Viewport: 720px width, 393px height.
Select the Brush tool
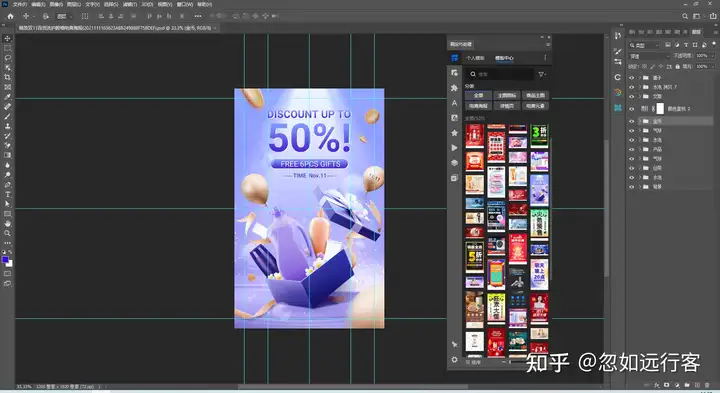point(7,116)
